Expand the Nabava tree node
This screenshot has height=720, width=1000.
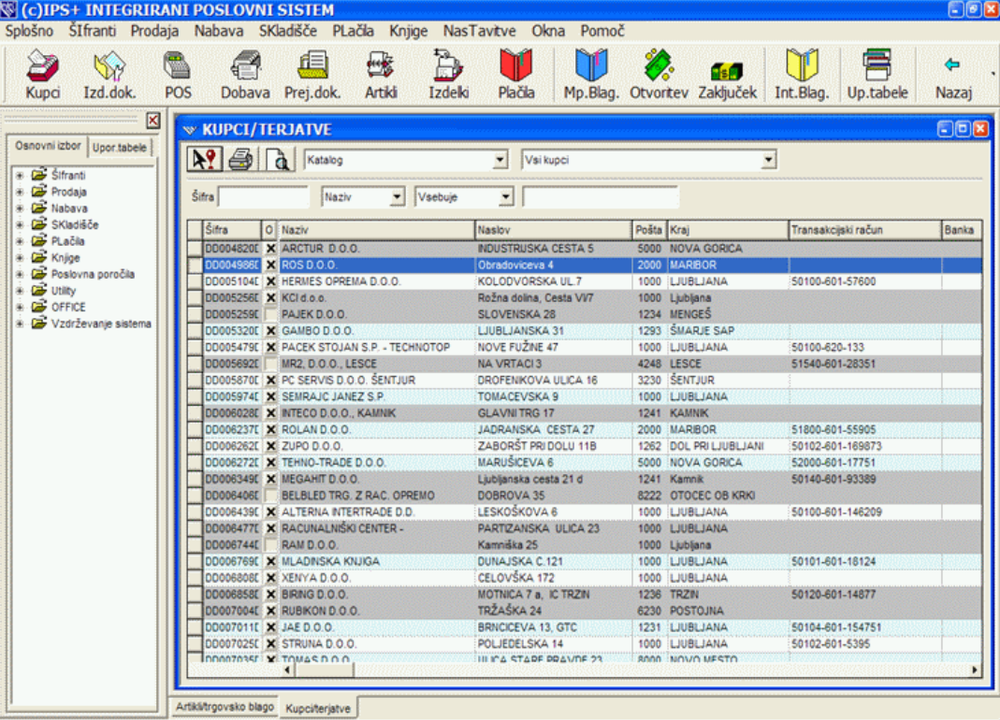[x=20, y=209]
